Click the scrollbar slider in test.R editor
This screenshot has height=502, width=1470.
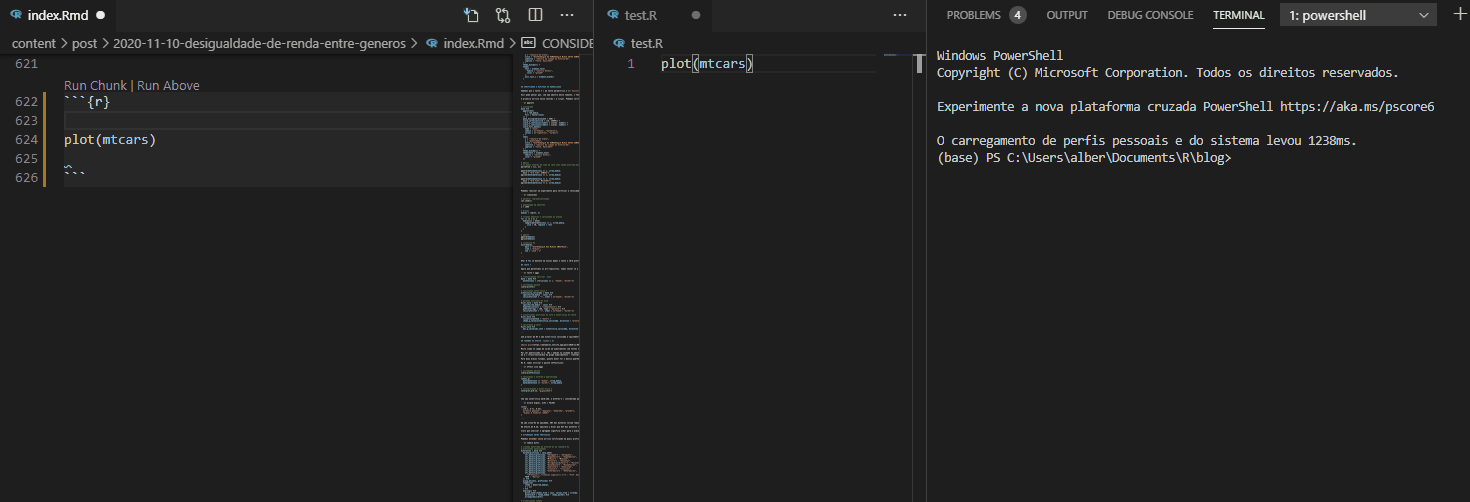click(919, 64)
